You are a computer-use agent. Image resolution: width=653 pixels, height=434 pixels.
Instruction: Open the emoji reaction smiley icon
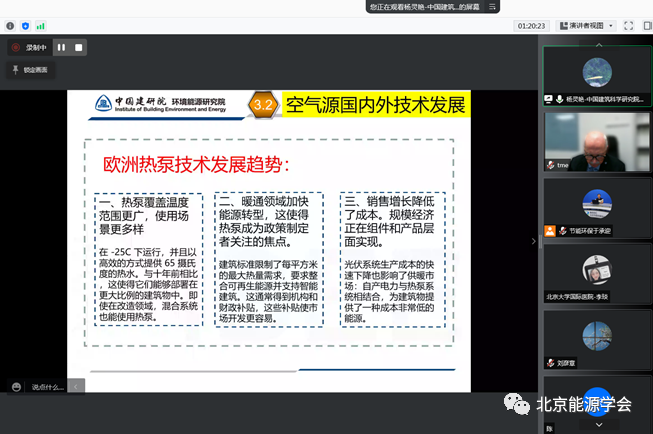tap(16, 387)
